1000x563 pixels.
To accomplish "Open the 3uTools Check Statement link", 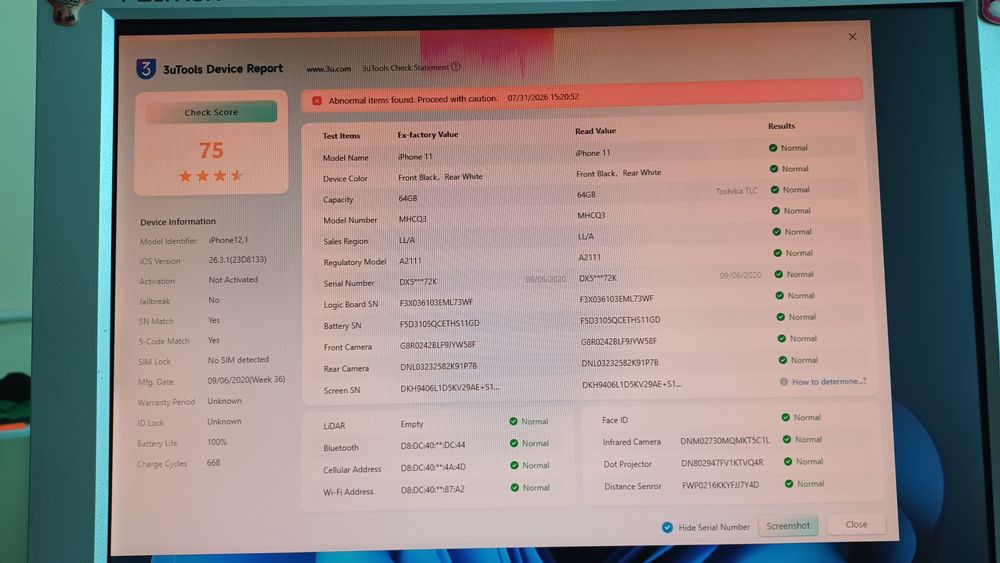I will [406, 68].
